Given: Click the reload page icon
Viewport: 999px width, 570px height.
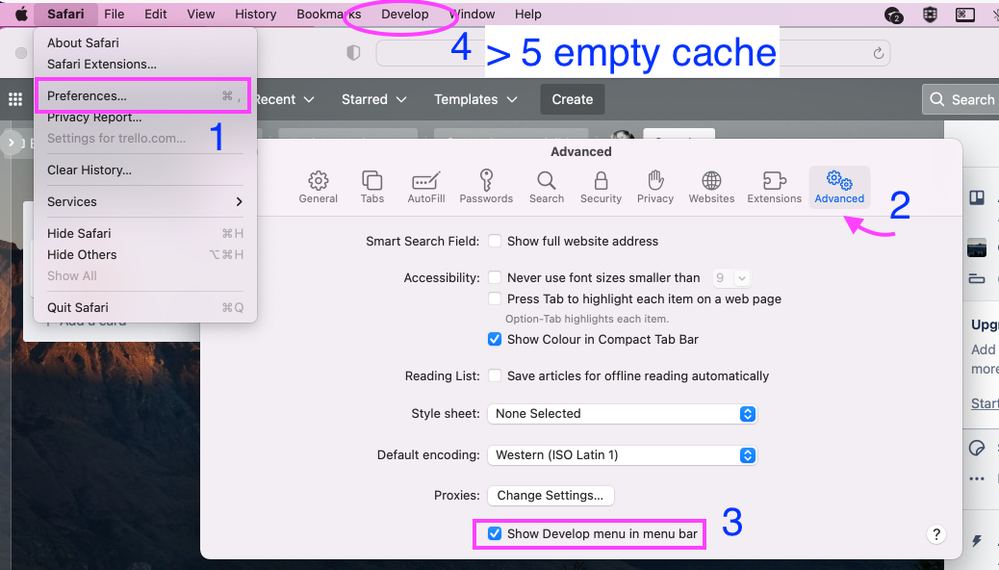Looking at the screenshot, I should (878, 53).
